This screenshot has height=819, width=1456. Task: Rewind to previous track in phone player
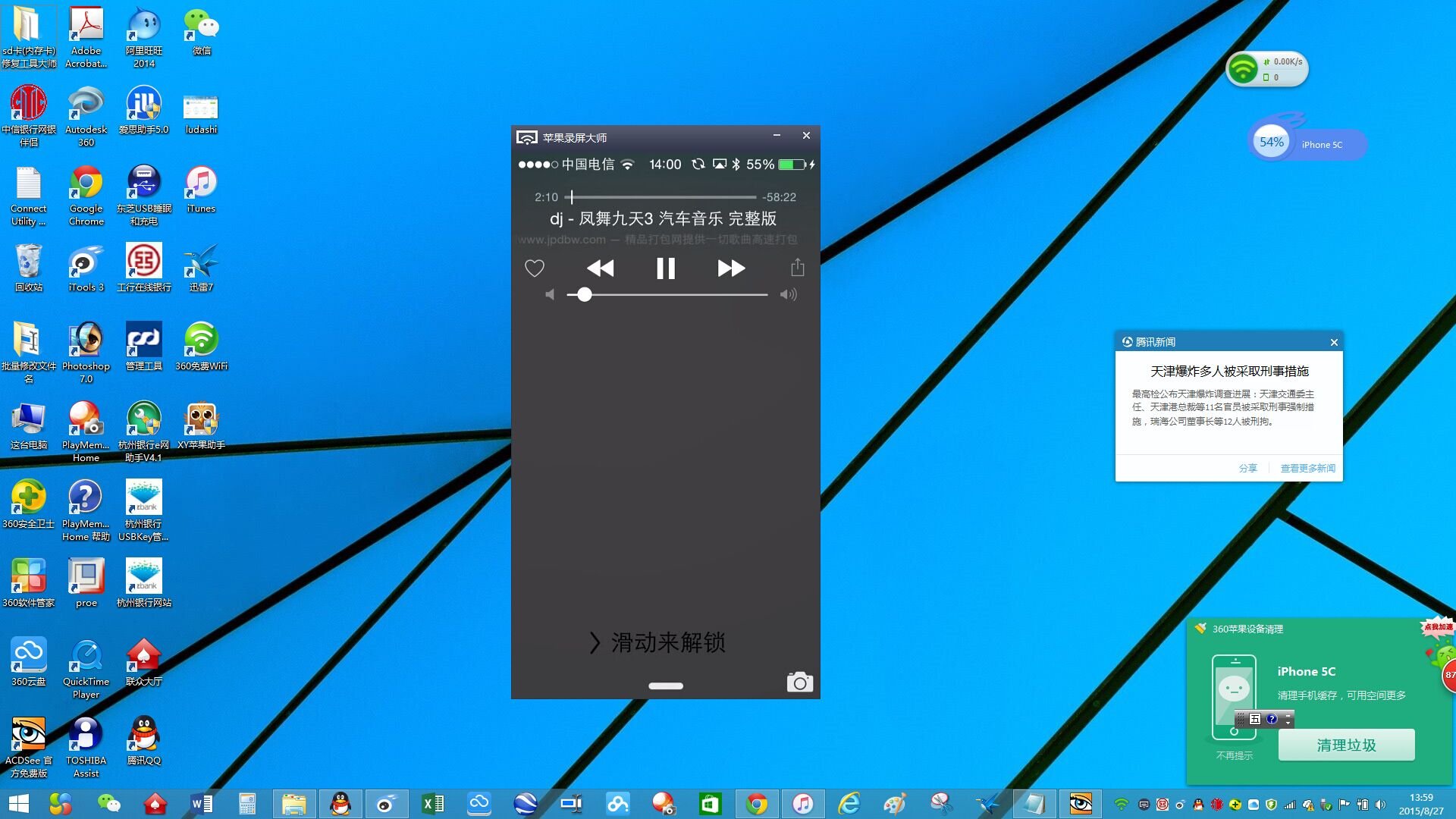click(601, 268)
